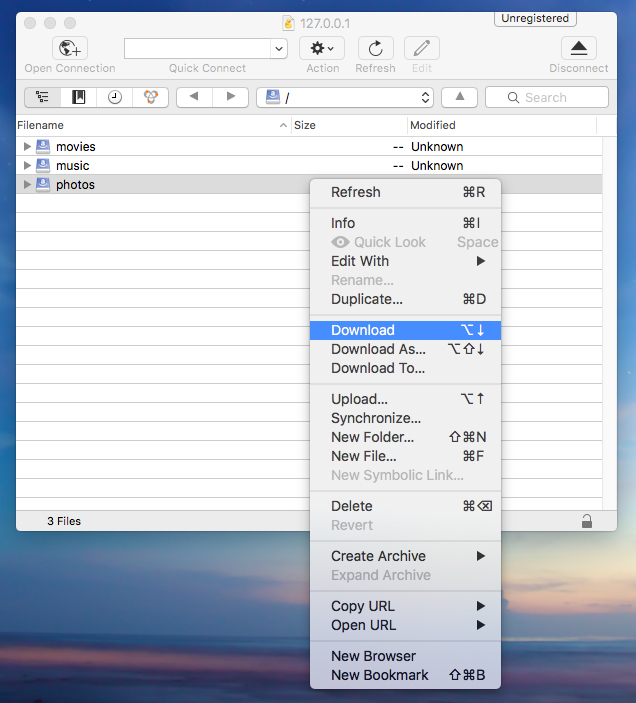Click the lock icon in status bar
636x703 pixels.
pos(586,521)
